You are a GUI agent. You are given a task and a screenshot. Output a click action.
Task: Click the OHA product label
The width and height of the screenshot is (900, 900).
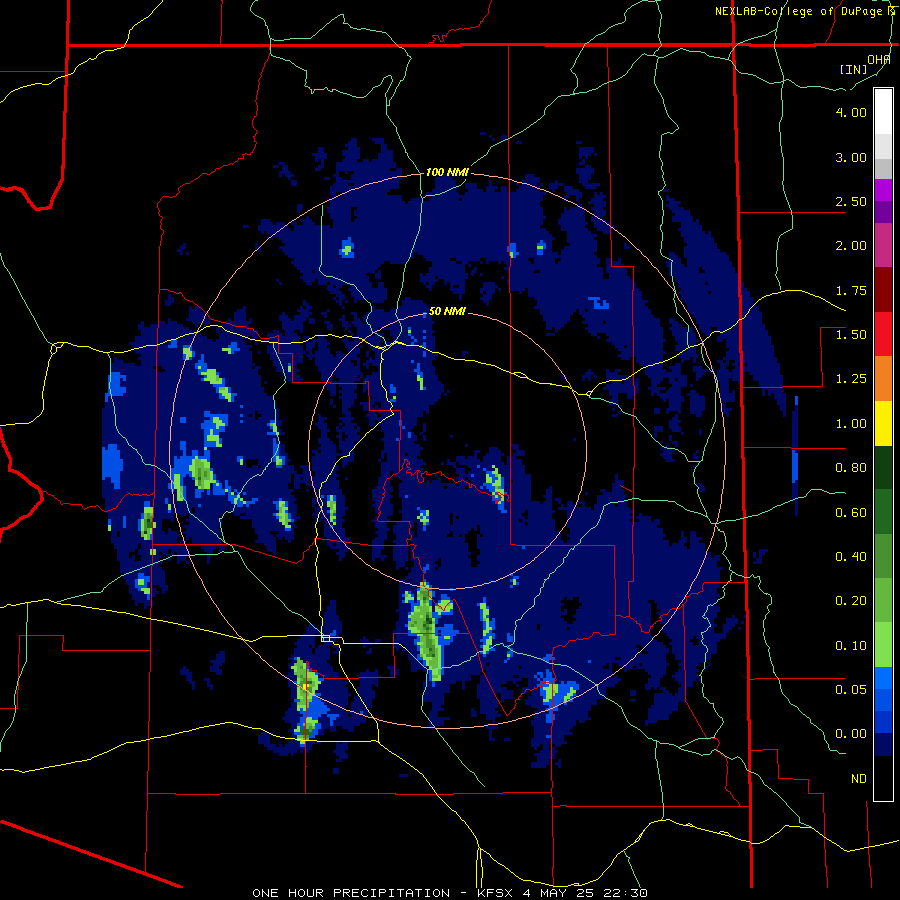click(878, 60)
